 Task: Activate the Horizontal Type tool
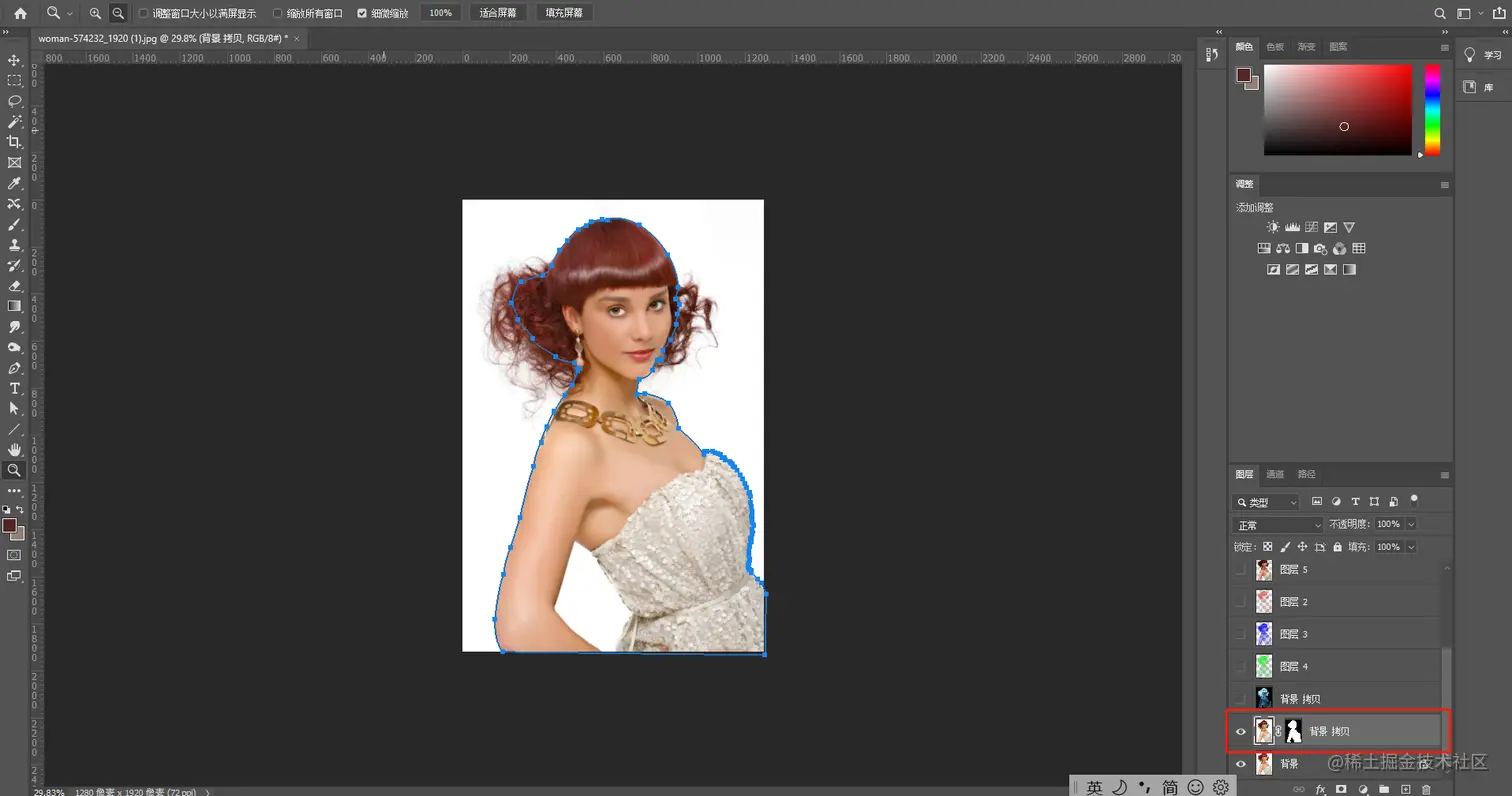14,388
